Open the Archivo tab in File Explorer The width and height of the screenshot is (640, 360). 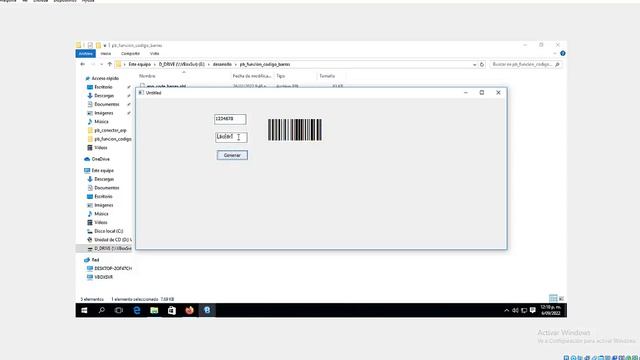pyautogui.click(x=85, y=53)
